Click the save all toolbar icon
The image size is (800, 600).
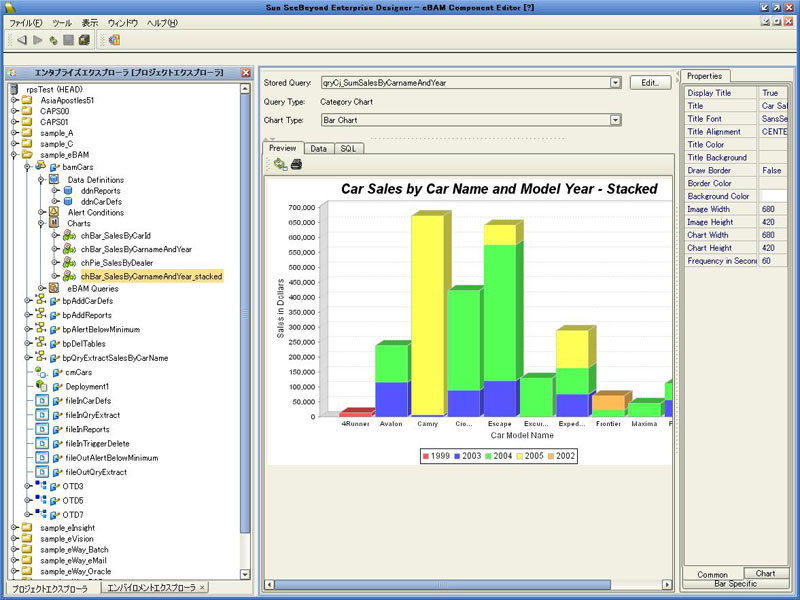pyautogui.click(x=84, y=40)
